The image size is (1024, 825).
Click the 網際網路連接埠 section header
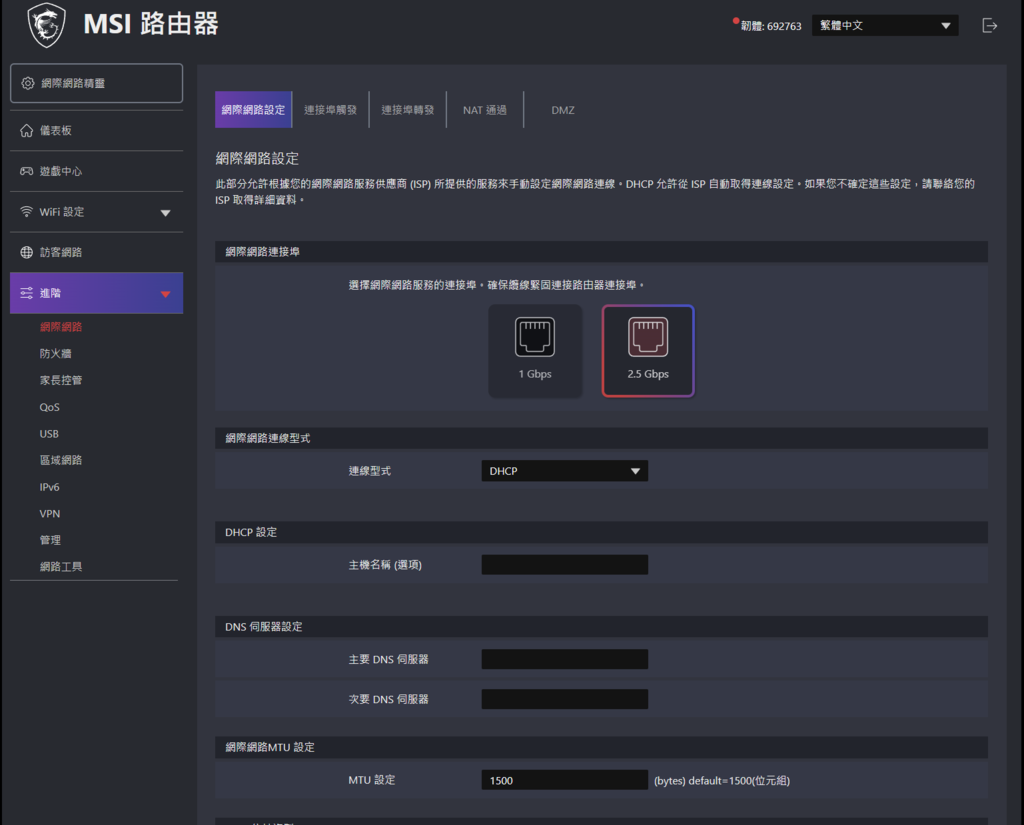(x=601, y=251)
